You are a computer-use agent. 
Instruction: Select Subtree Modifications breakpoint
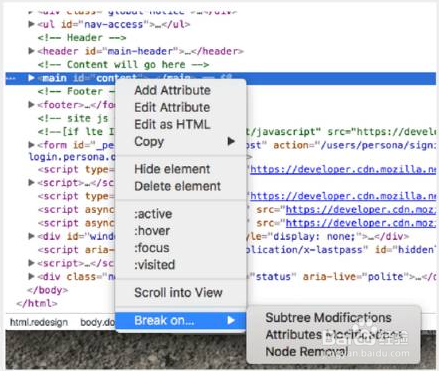tap(328, 318)
